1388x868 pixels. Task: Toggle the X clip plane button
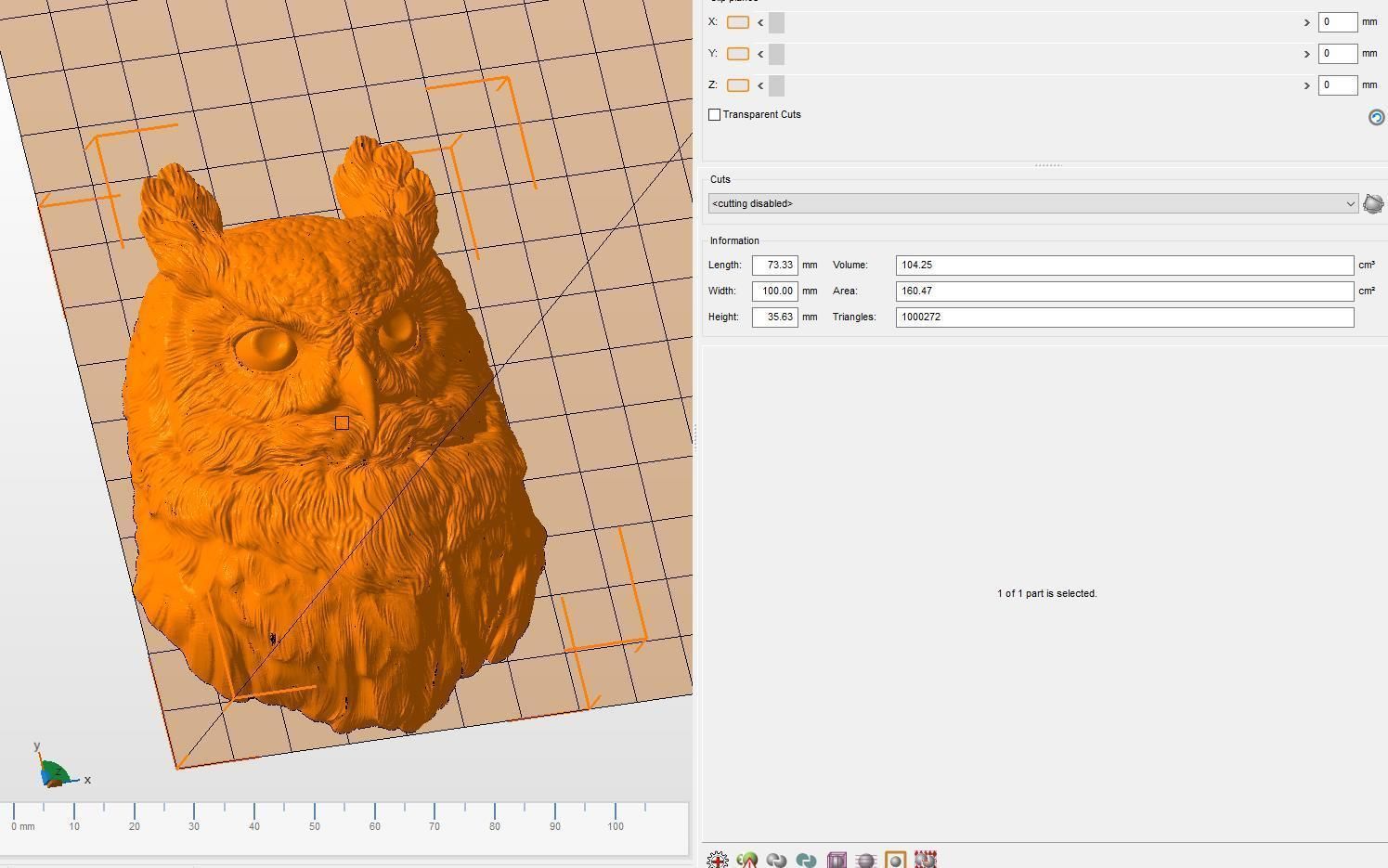click(x=738, y=22)
